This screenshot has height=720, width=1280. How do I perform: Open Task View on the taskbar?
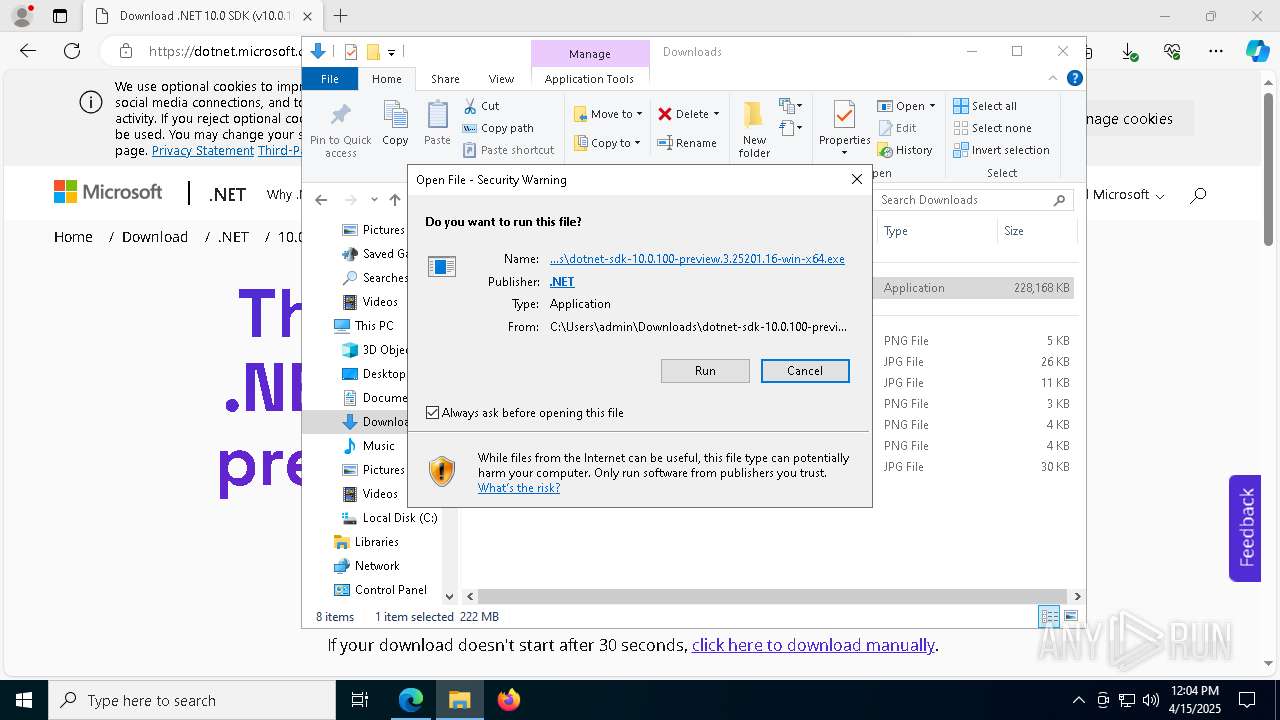(360, 700)
